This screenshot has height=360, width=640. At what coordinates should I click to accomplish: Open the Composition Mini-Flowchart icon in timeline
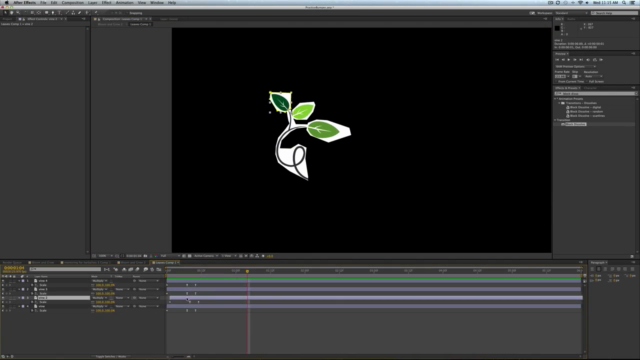[x=107, y=269]
